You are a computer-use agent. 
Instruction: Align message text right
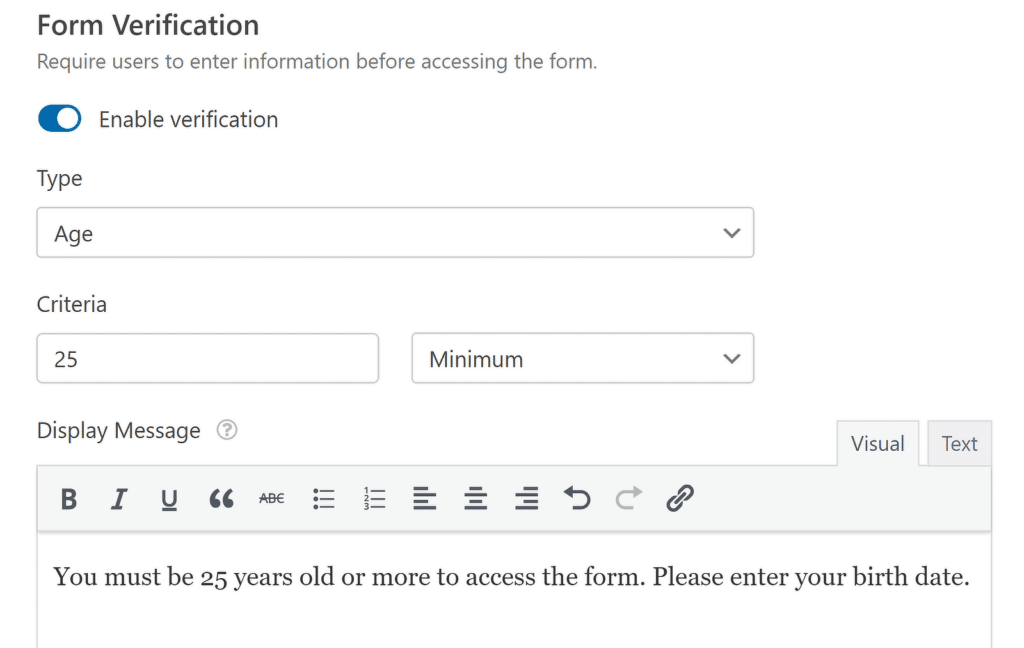[x=527, y=498]
